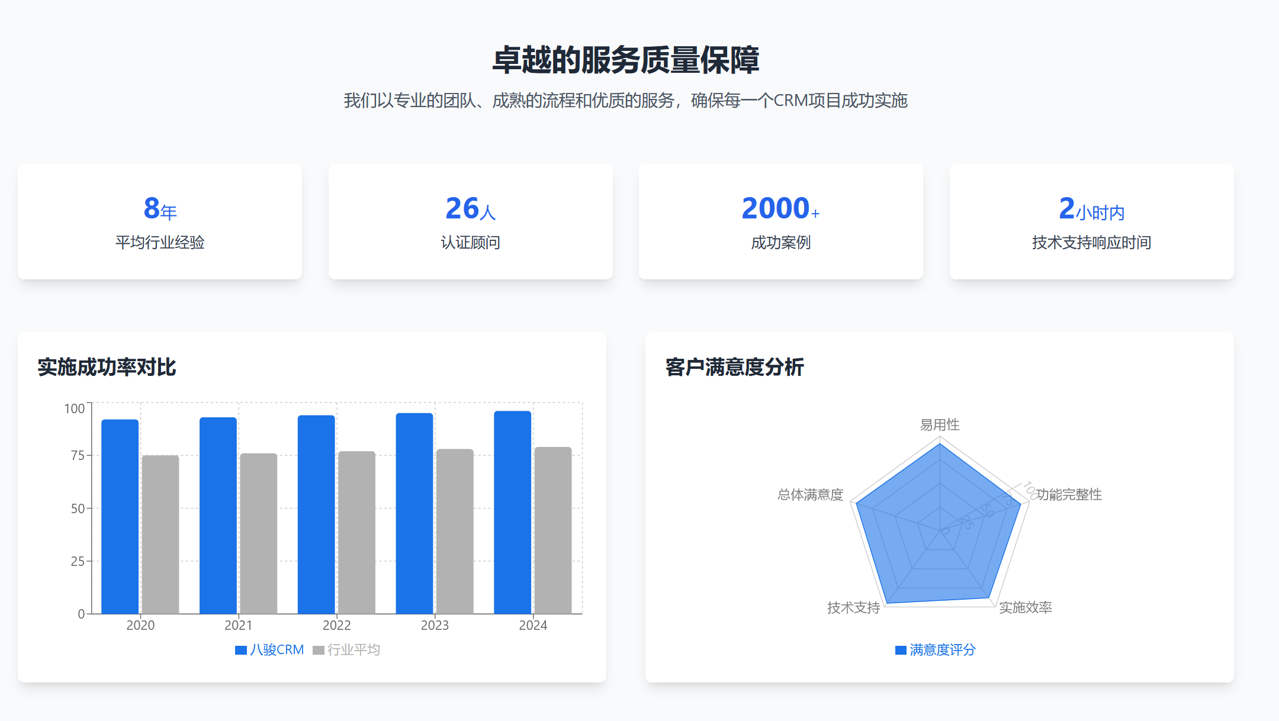
Task: Click the blue bar for 2020
Action: 120,517
